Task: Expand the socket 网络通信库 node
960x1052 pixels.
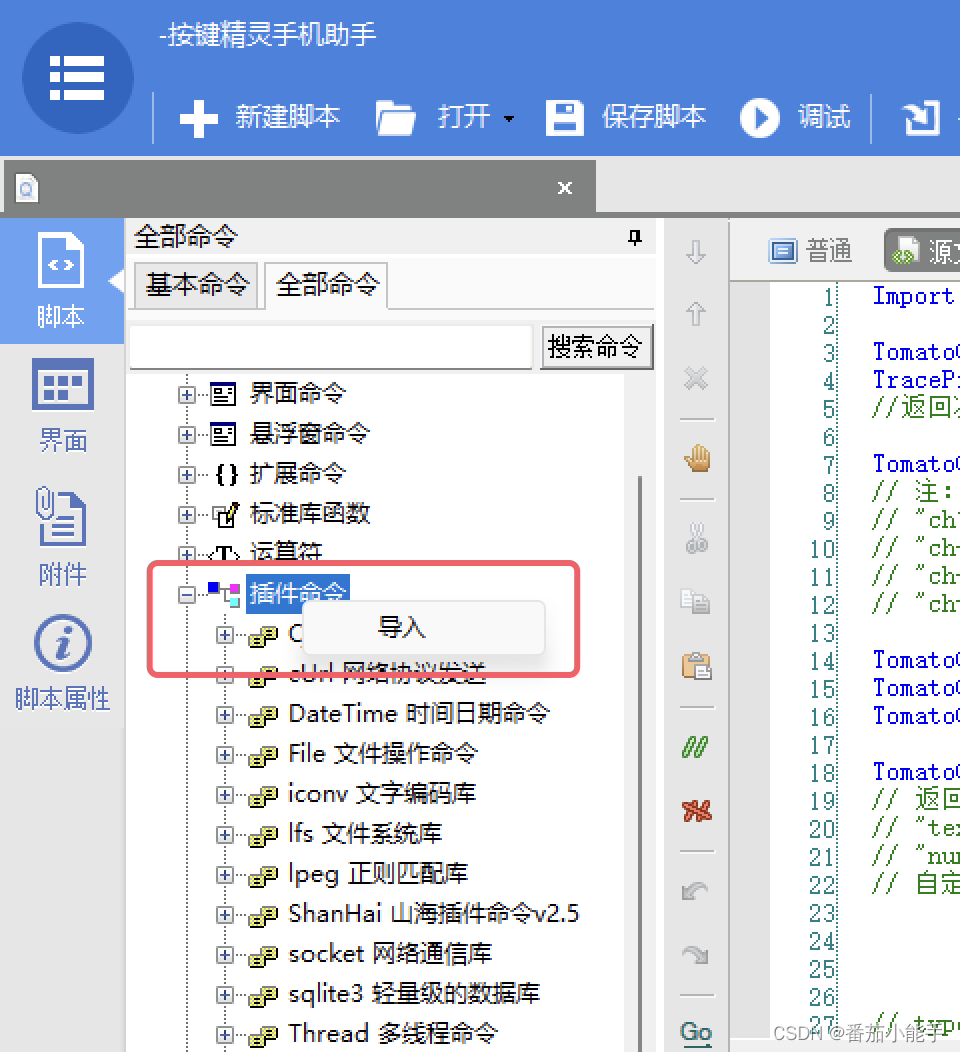Action: [x=225, y=955]
